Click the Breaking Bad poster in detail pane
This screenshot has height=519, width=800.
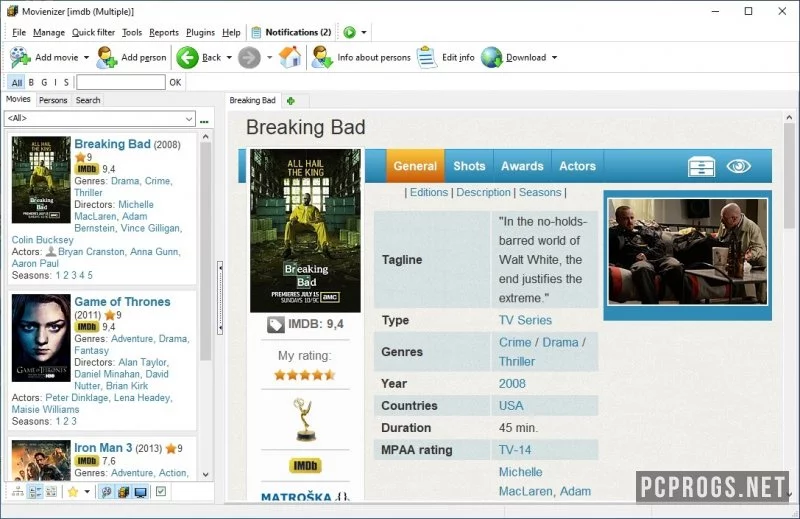[305, 230]
